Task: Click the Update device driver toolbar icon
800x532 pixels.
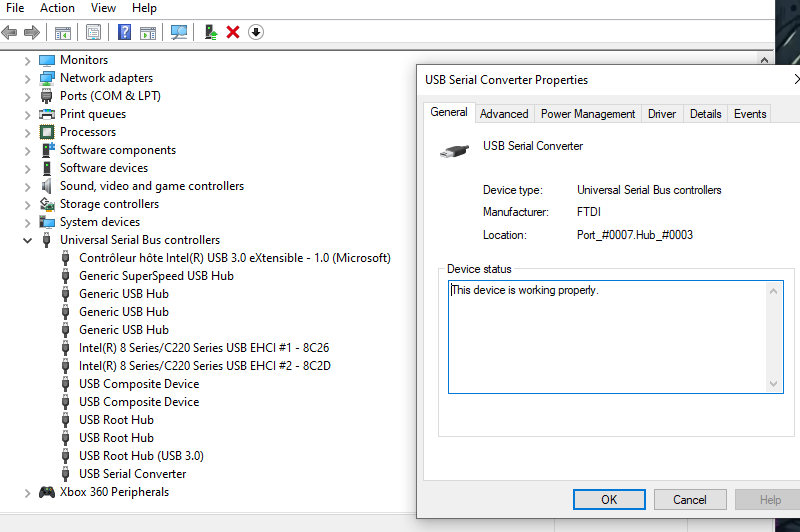Action: point(211,32)
